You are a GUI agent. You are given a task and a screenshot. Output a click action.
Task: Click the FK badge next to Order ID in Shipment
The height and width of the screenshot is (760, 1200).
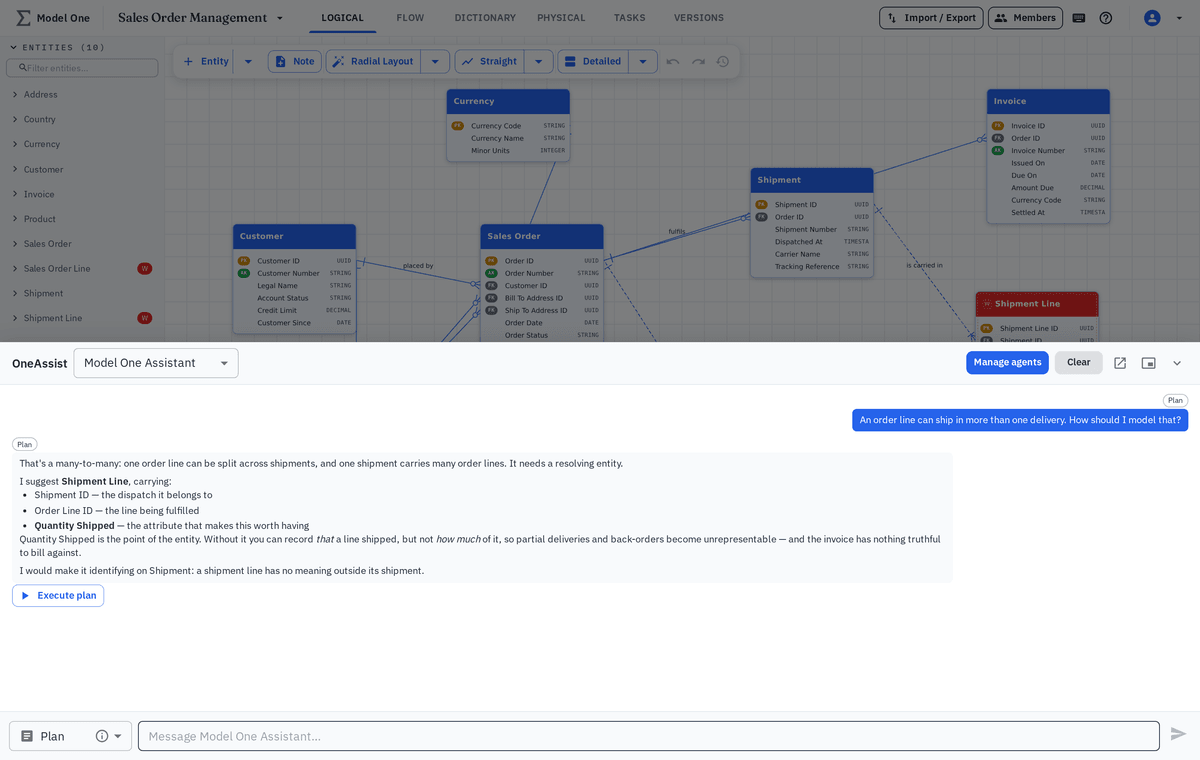pyautogui.click(x=761, y=217)
